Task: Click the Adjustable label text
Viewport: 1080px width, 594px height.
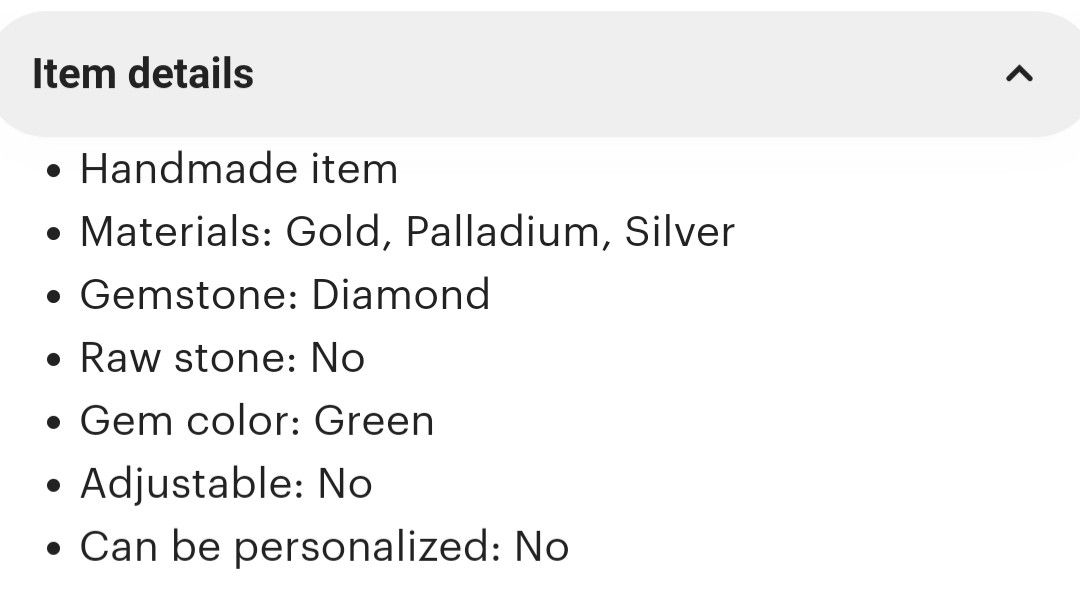Action: pos(192,484)
